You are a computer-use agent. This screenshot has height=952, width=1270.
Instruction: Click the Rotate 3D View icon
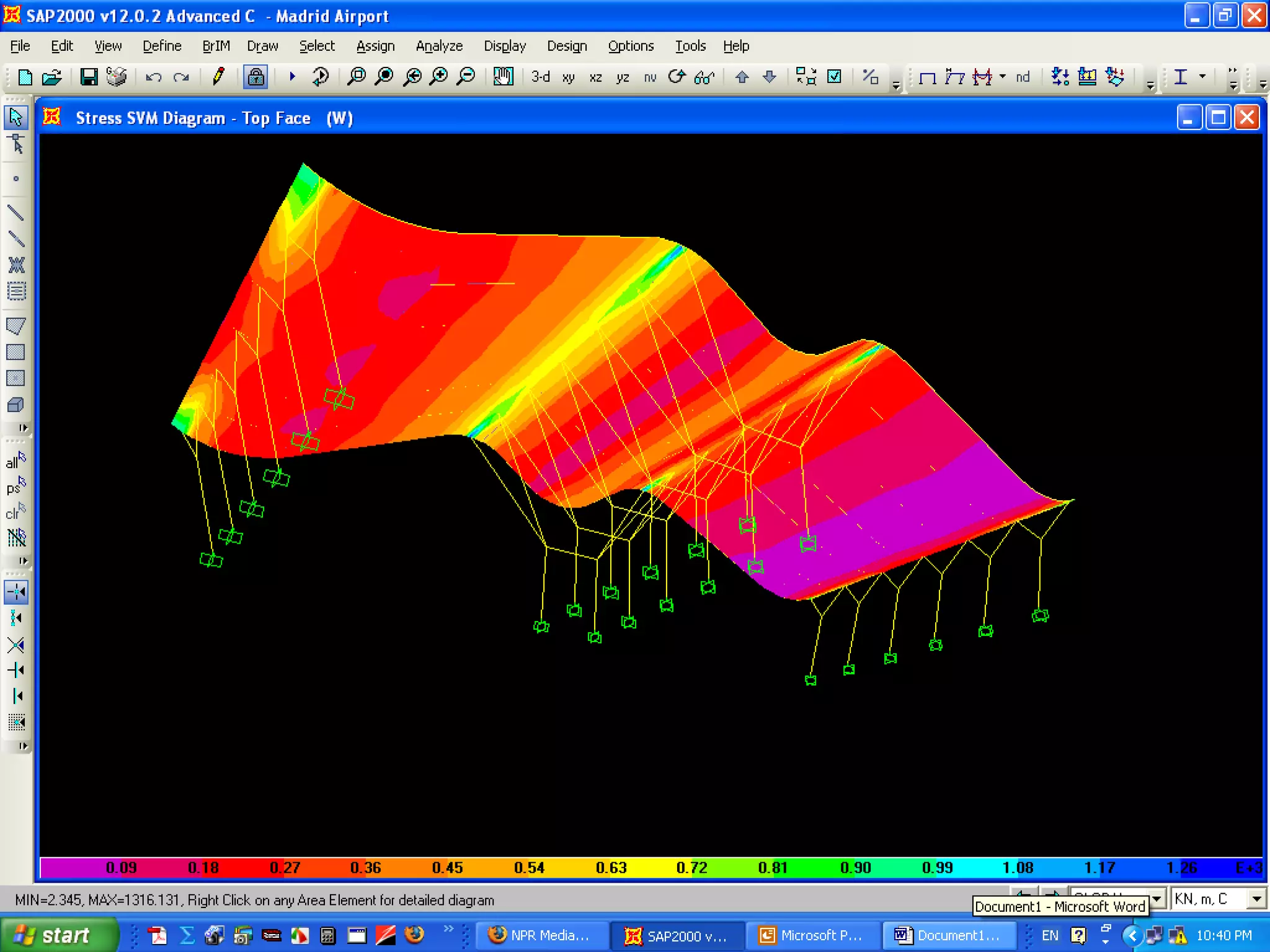tap(677, 77)
